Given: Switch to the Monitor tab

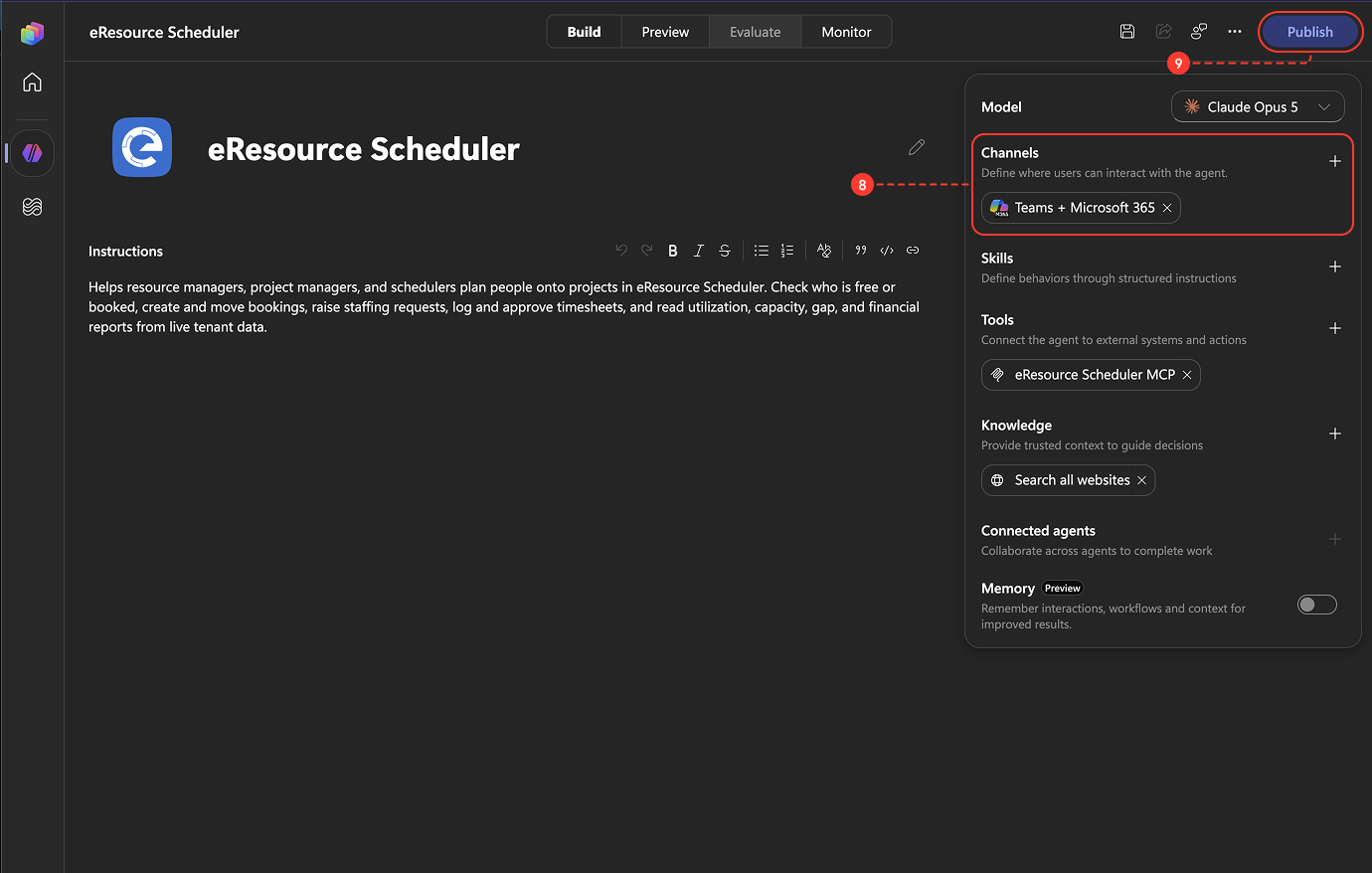Looking at the screenshot, I should (846, 32).
